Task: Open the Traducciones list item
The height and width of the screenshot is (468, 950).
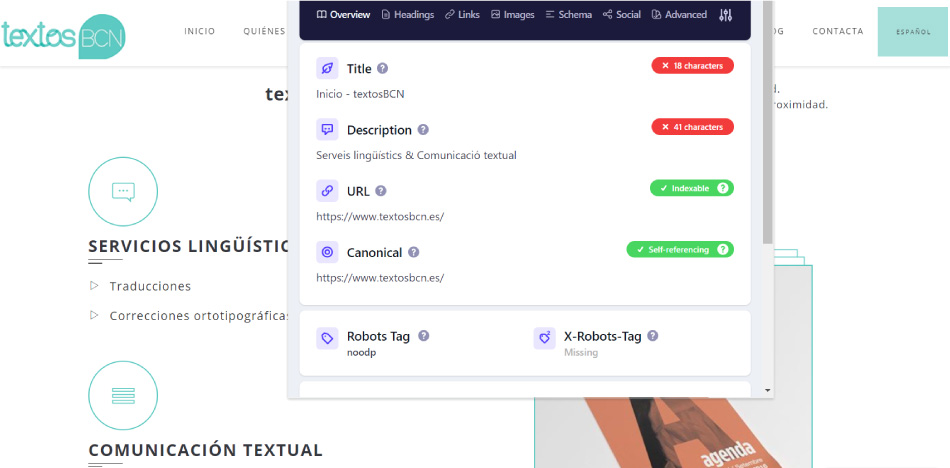Action: click(150, 286)
